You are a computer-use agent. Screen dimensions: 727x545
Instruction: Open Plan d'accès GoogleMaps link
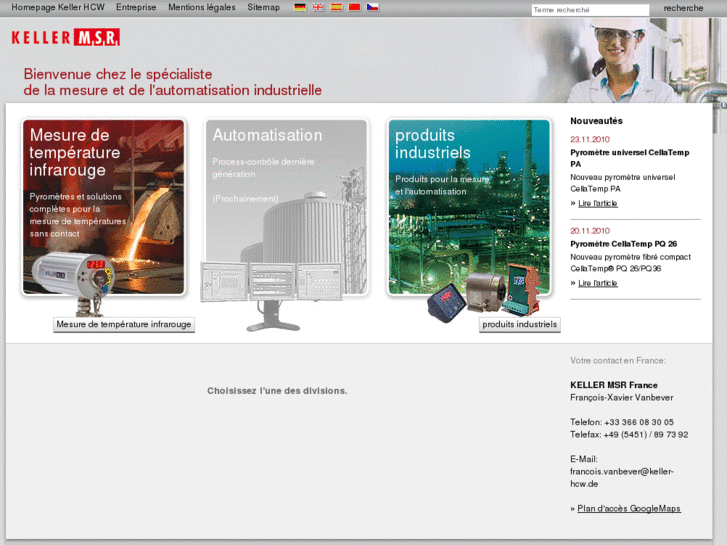click(629, 508)
